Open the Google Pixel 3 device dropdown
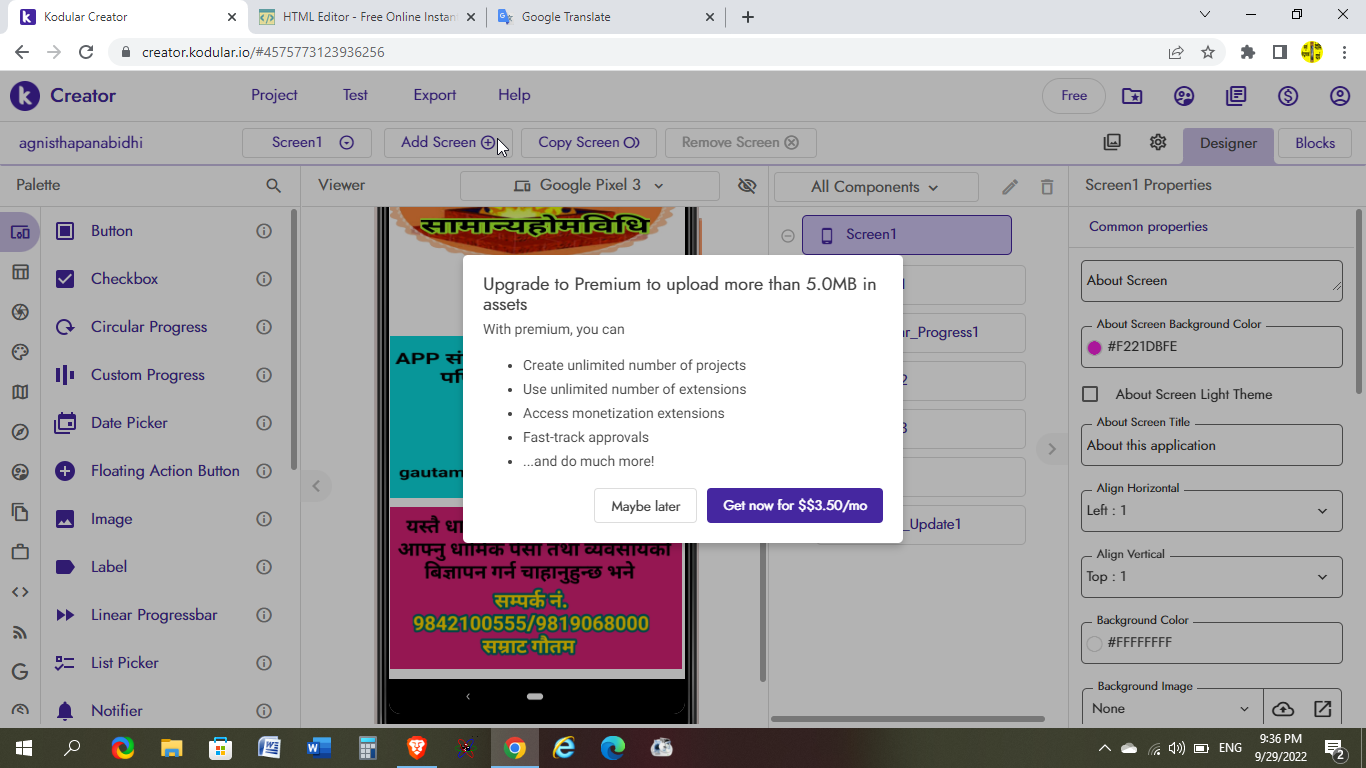Image resolution: width=1366 pixels, height=768 pixels. (589, 185)
